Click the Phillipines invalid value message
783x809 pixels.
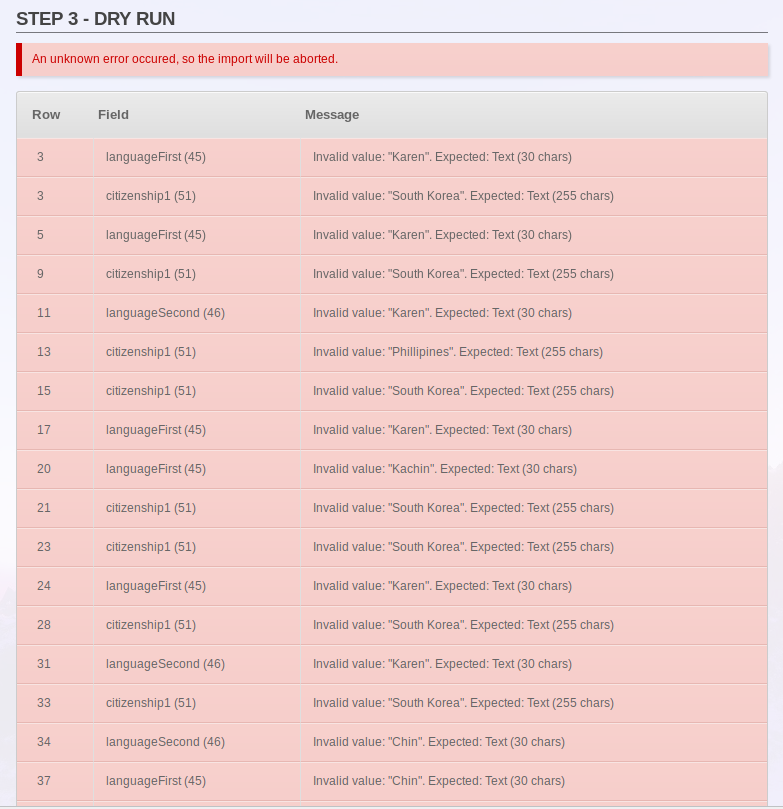(x=458, y=352)
